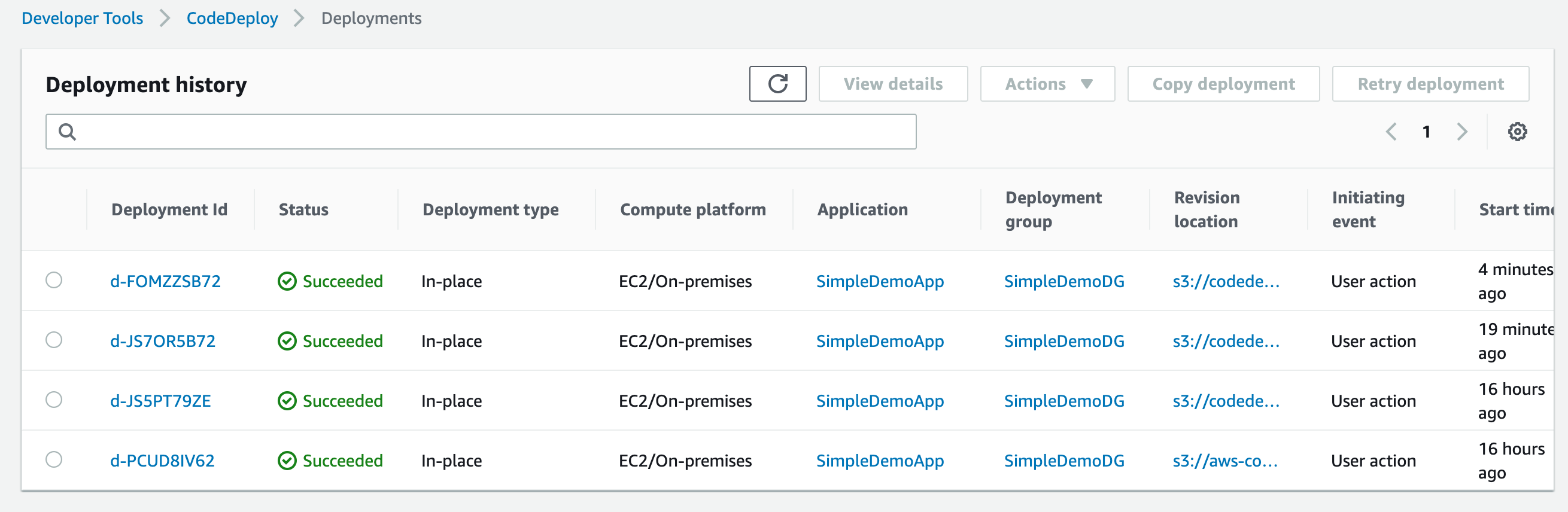Click the Retry deployment button
This screenshot has height=512, width=1568.
tap(1430, 84)
